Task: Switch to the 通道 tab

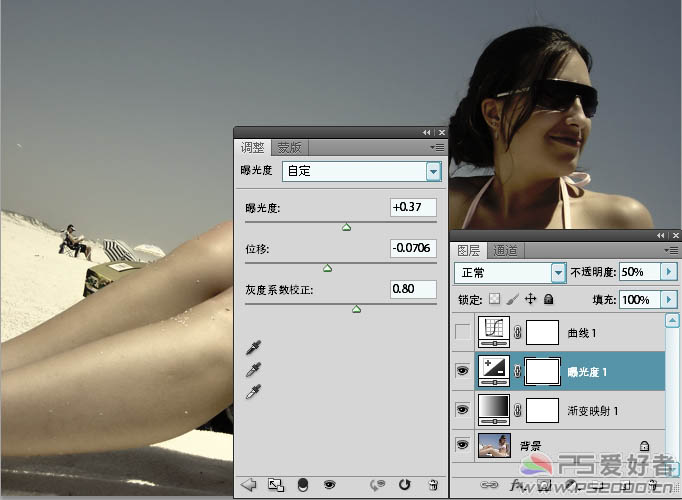Action: tap(506, 250)
